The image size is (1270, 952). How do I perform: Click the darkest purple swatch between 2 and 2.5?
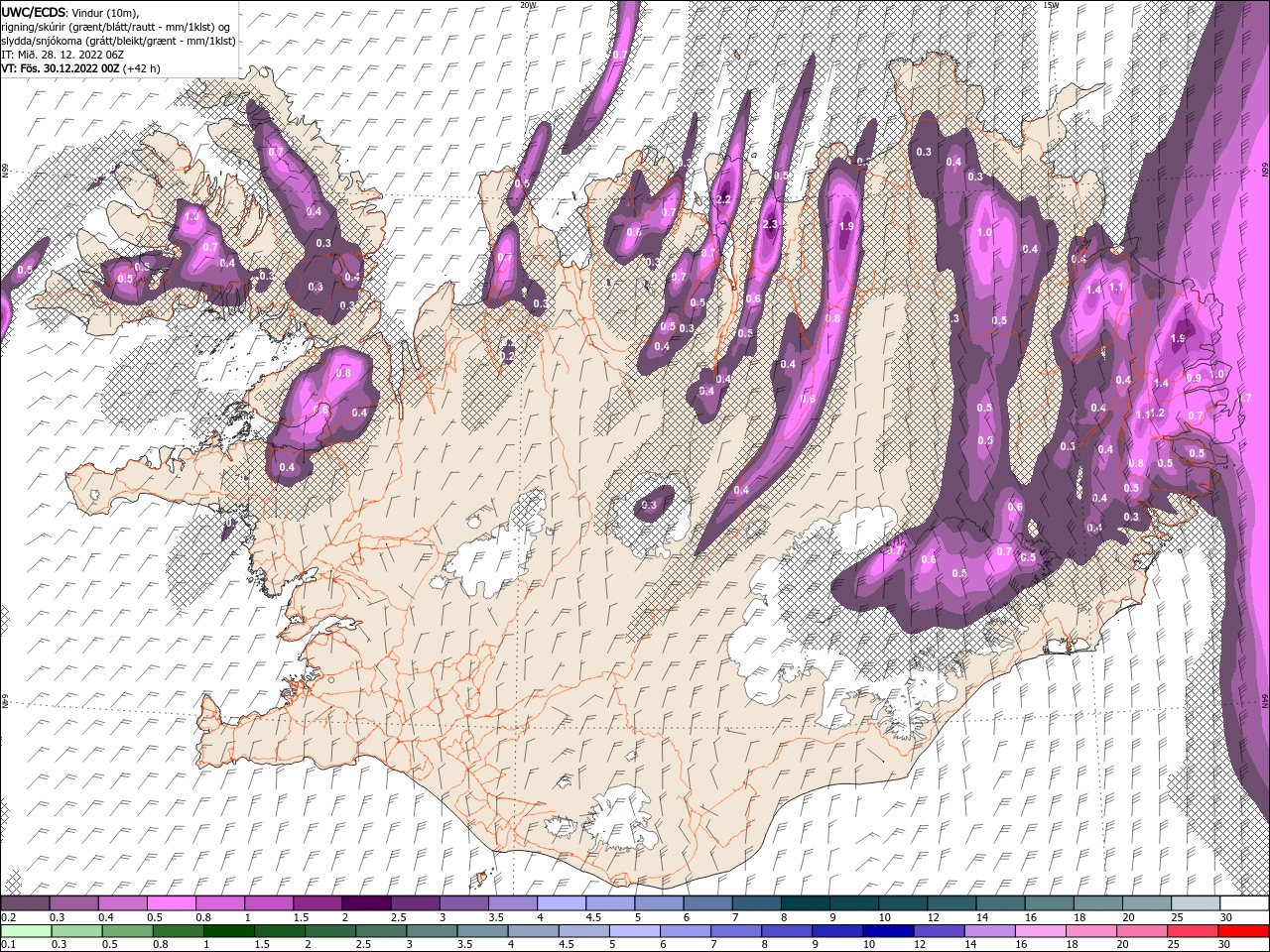365,903
